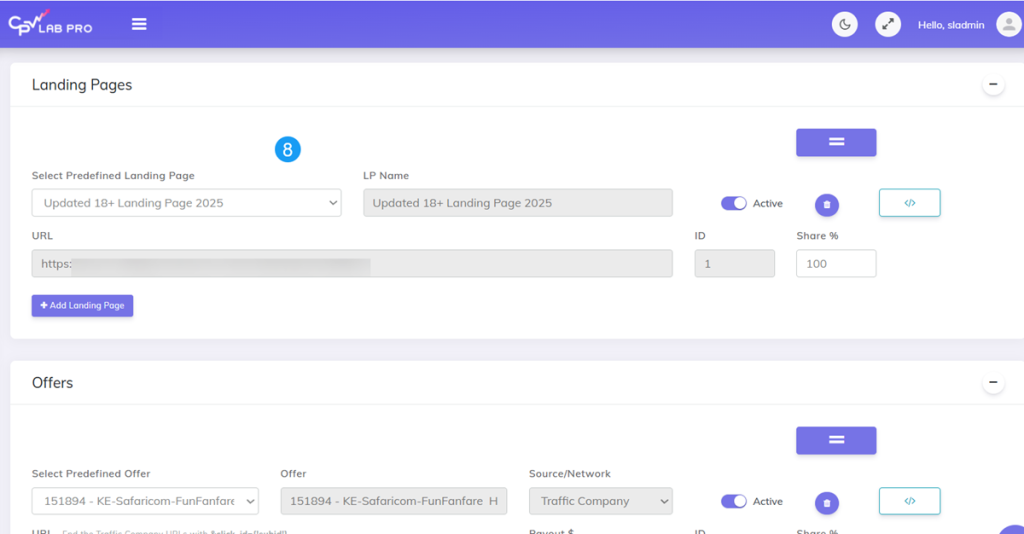Open Select Predefined Landing Page dropdown
The height and width of the screenshot is (534, 1024).
pyautogui.click(x=186, y=203)
